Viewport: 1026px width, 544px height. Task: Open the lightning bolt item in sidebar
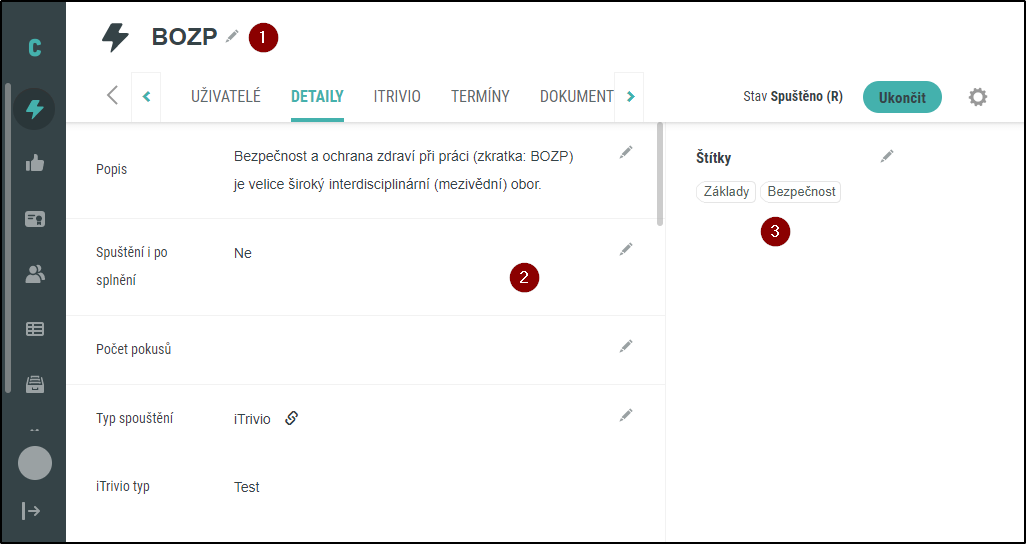coord(34,109)
